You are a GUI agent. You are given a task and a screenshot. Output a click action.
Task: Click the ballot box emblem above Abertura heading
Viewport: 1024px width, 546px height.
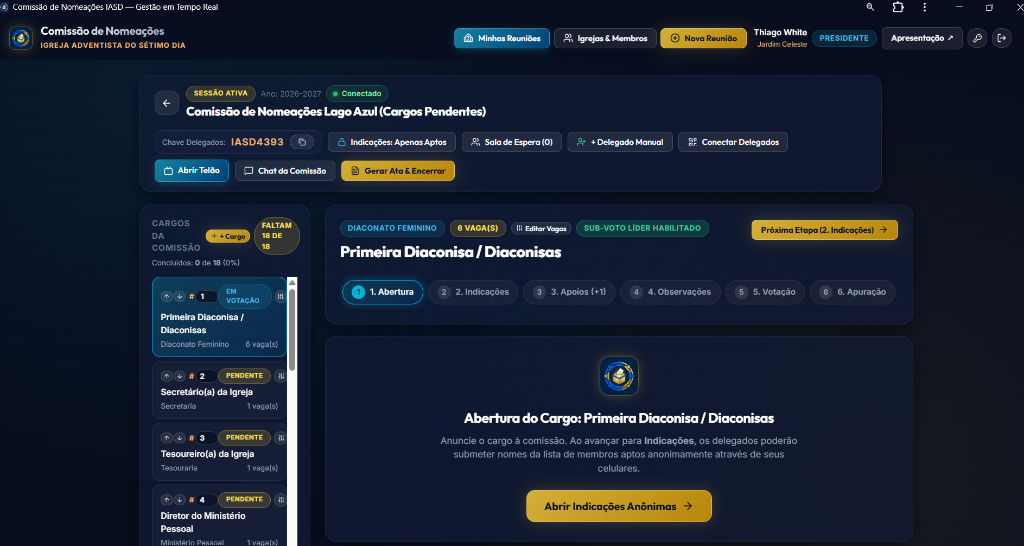[x=618, y=376]
